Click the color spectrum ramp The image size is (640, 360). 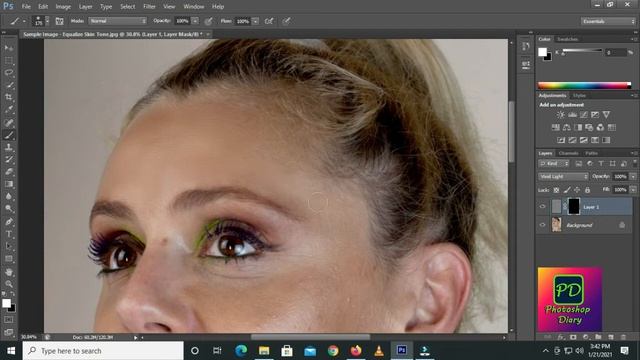pyautogui.click(x=584, y=85)
